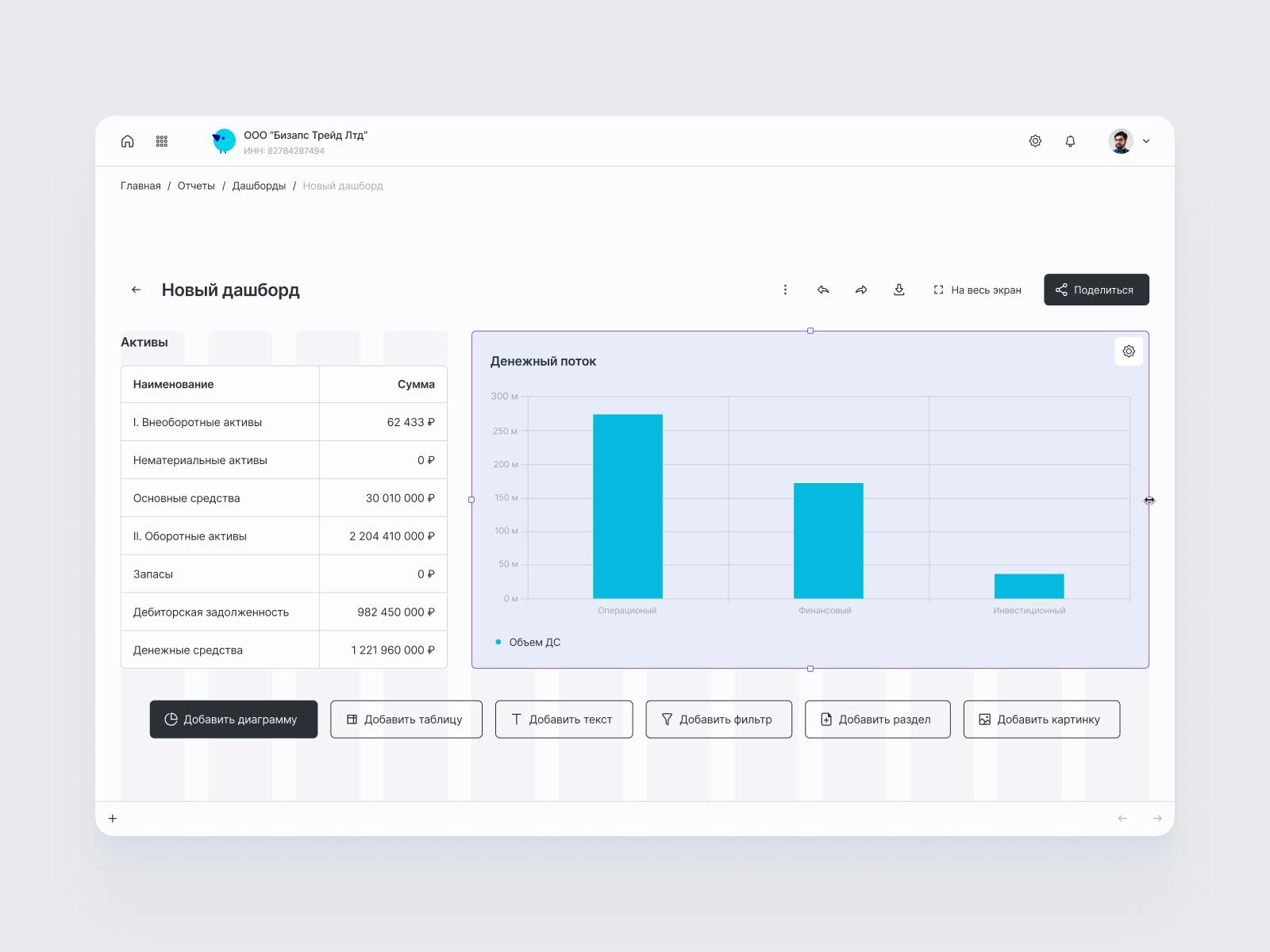Viewport: 1270px width, 952px height.
Task: Select row II. Оборотные активы
Action: 284,536
